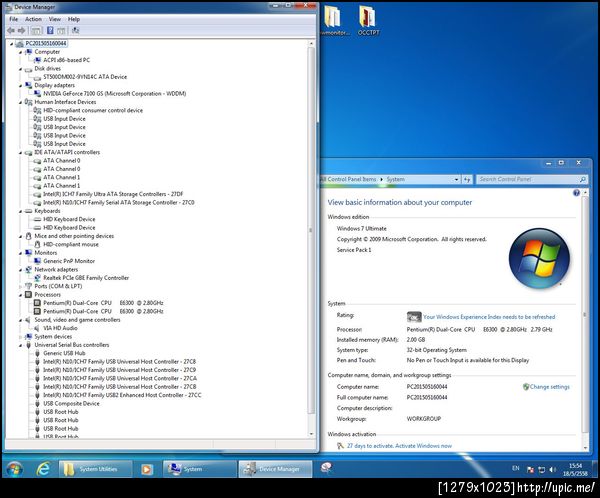Select the ST500DM002 ATA Device disk icon

(x=37, y=77)
